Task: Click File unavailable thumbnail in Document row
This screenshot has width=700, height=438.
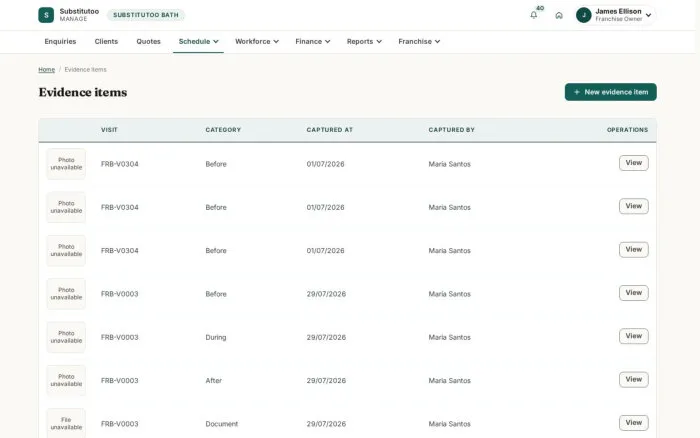Action: coord(66,423)
